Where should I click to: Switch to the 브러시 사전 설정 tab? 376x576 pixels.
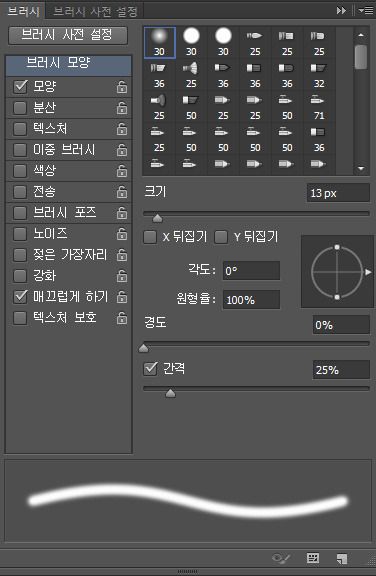click(95, 11)
